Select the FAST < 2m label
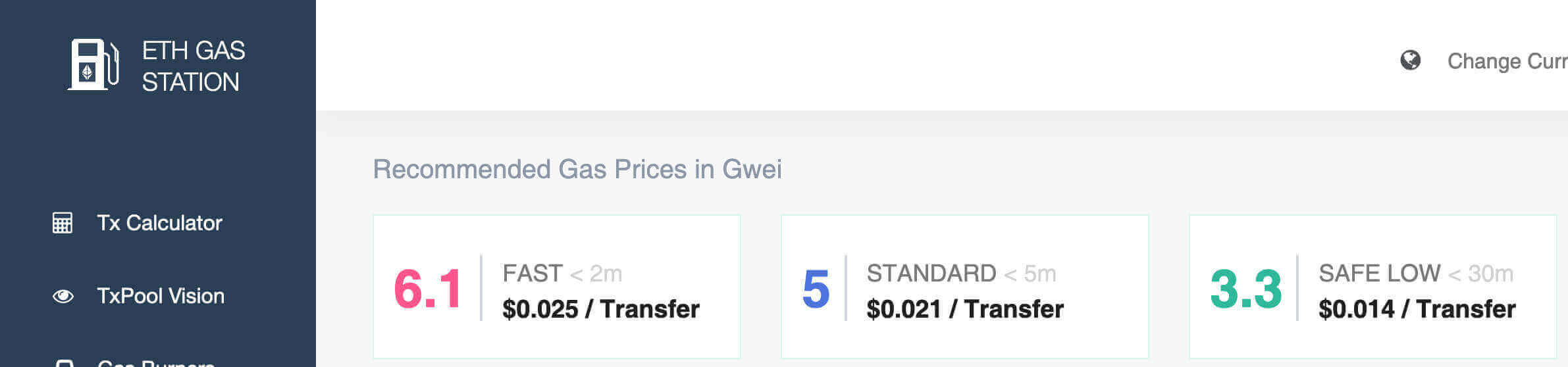Screen dimensions: 1568x367 coord(562,273)
